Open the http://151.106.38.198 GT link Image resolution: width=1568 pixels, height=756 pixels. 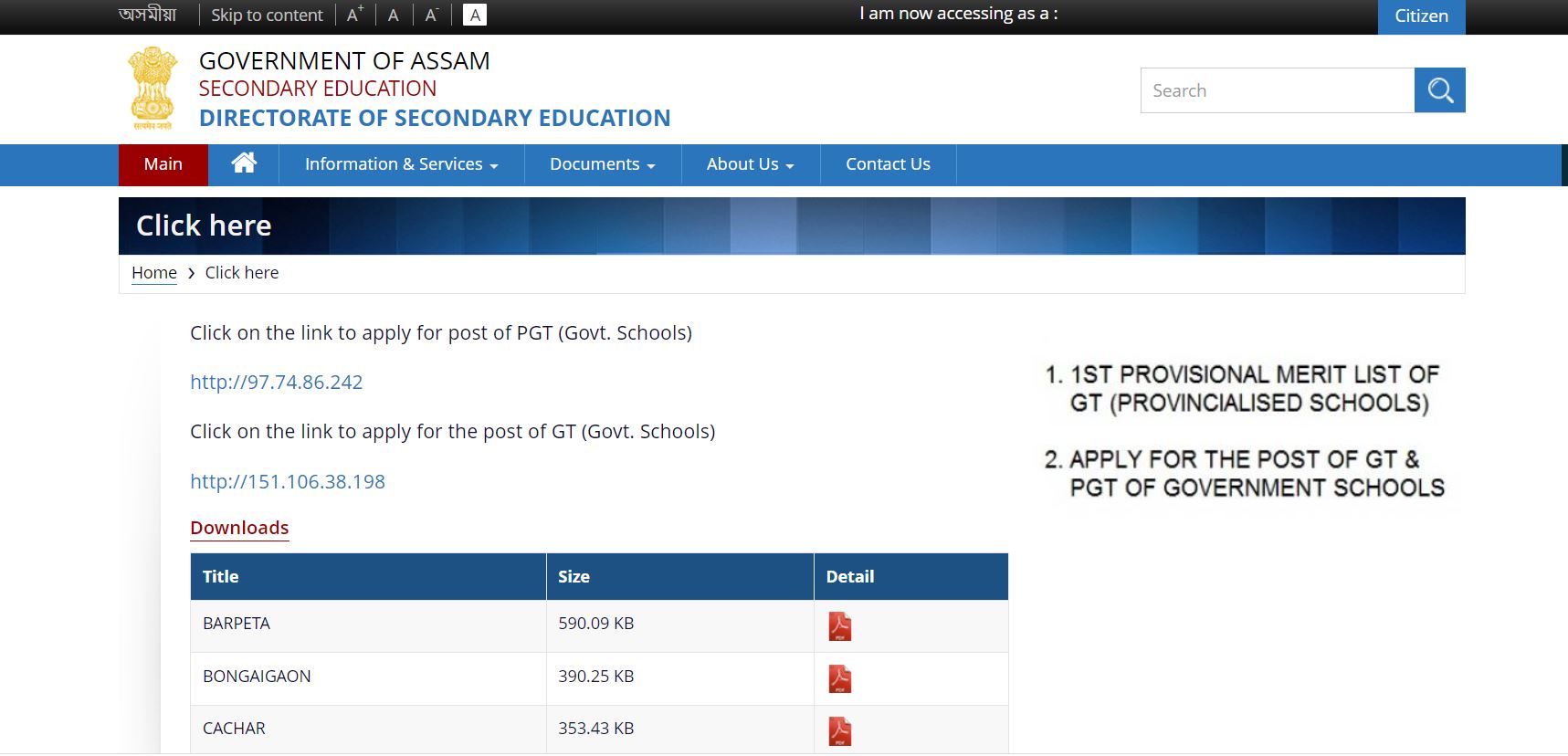click(288, 481)
